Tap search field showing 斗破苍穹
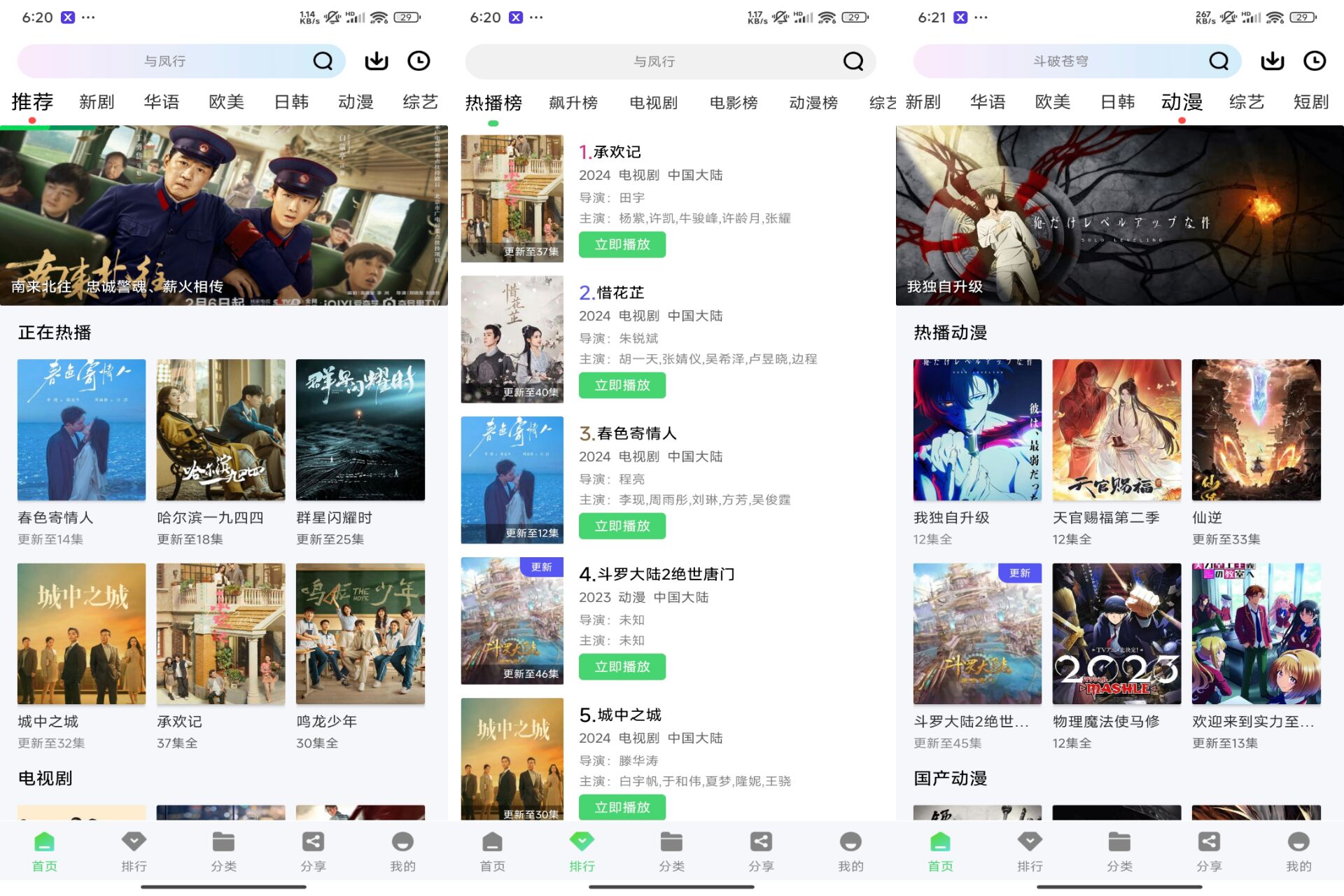 [x=1060, y=62]
